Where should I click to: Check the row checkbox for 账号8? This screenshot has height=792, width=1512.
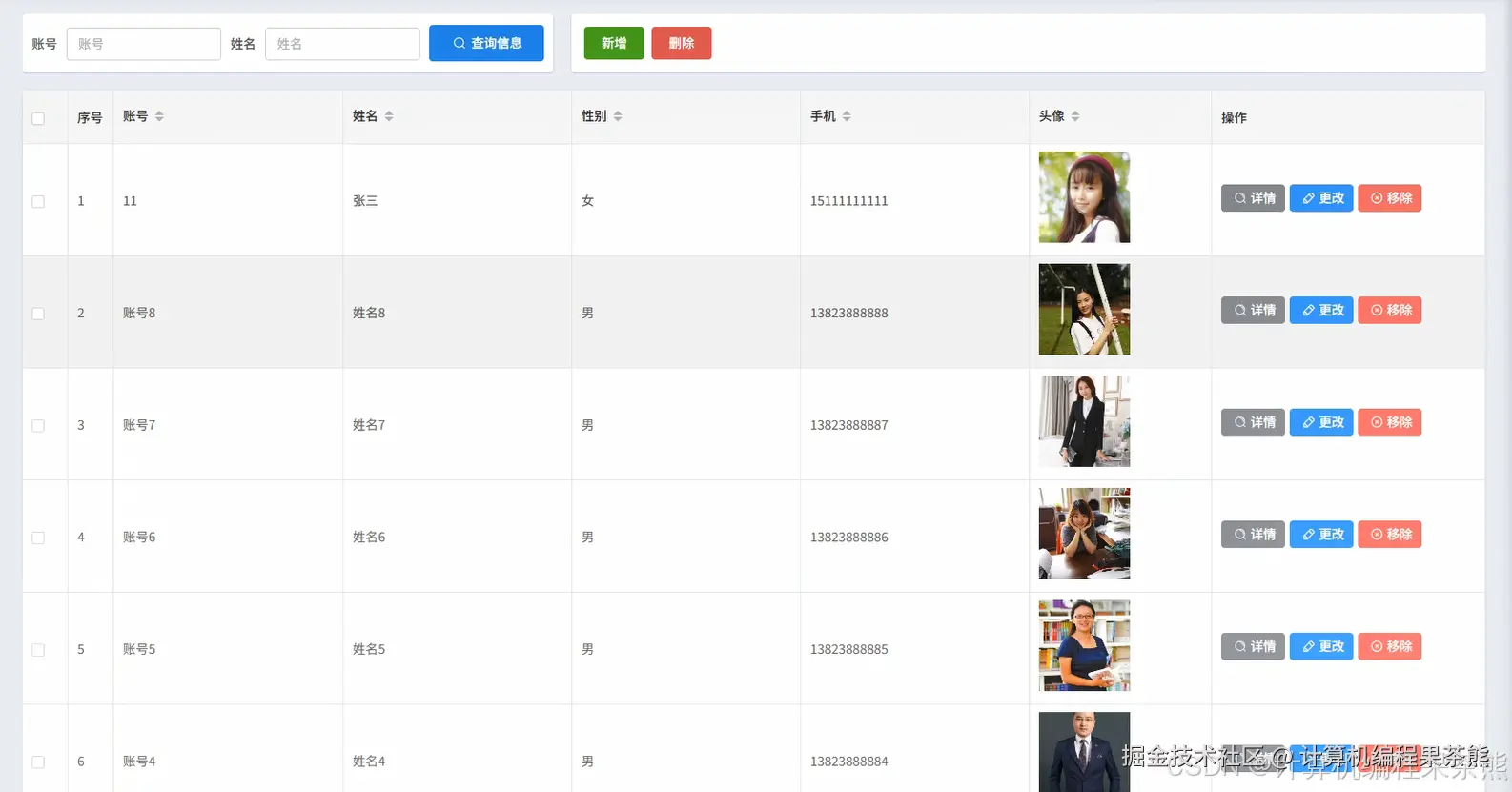(x=38, y=314)
